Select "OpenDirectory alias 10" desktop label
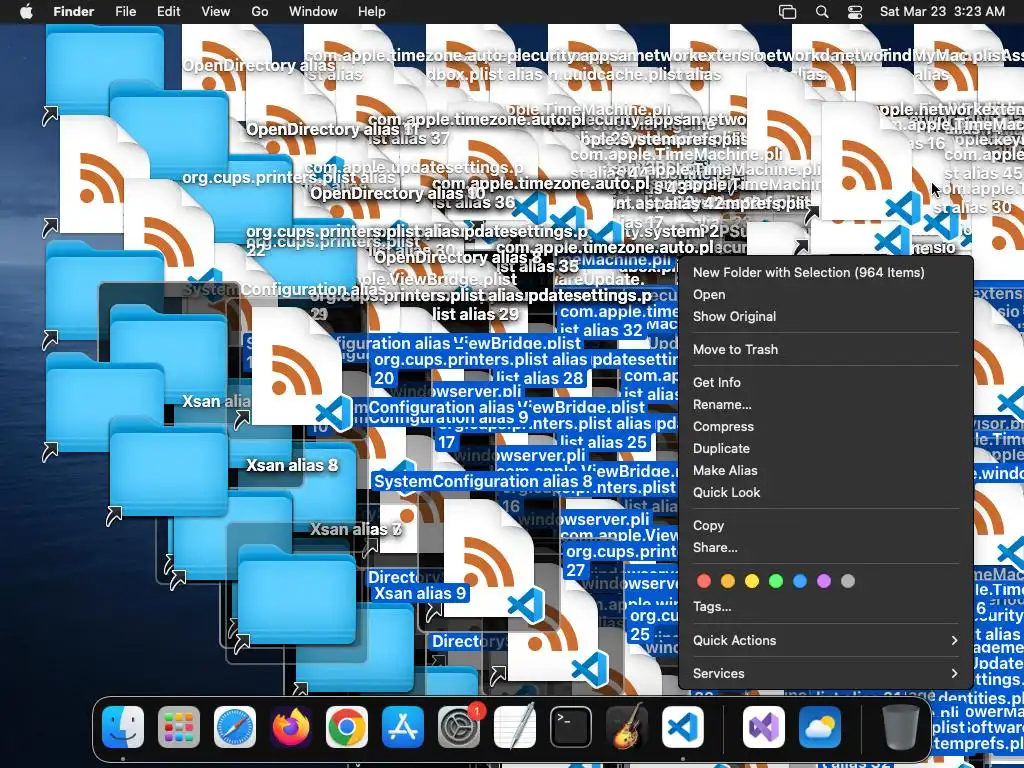This screenshot has height=768, width=1024. (398, 194)
